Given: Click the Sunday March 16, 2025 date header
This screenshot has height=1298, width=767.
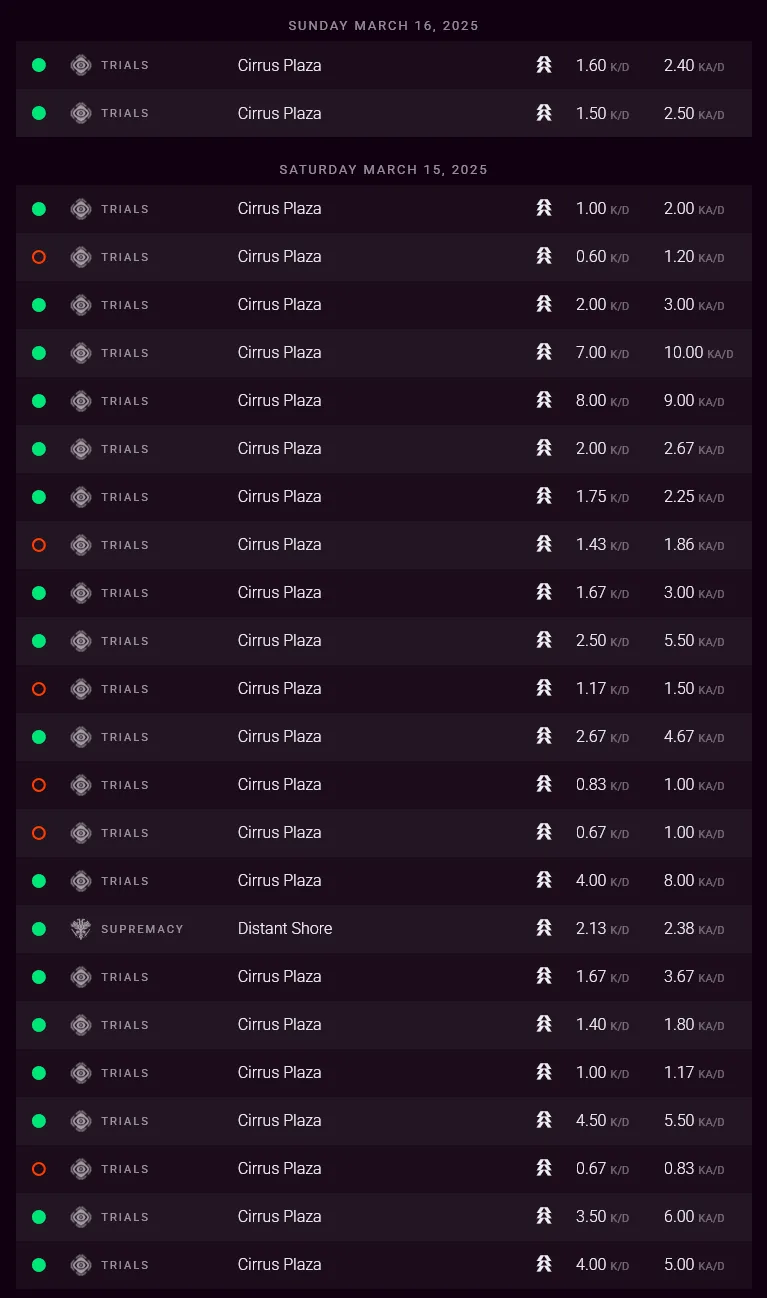Looking at the screenshot, I should coord(383,26).
